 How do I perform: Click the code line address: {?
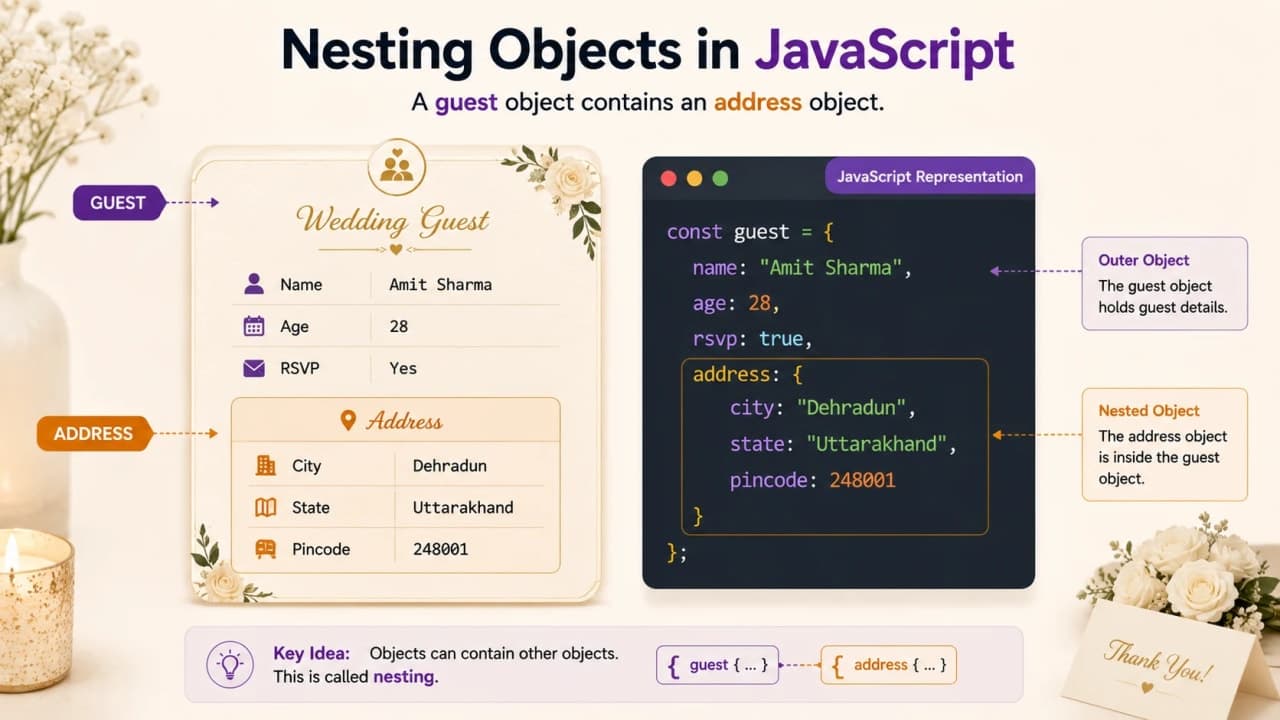point(748,375)
